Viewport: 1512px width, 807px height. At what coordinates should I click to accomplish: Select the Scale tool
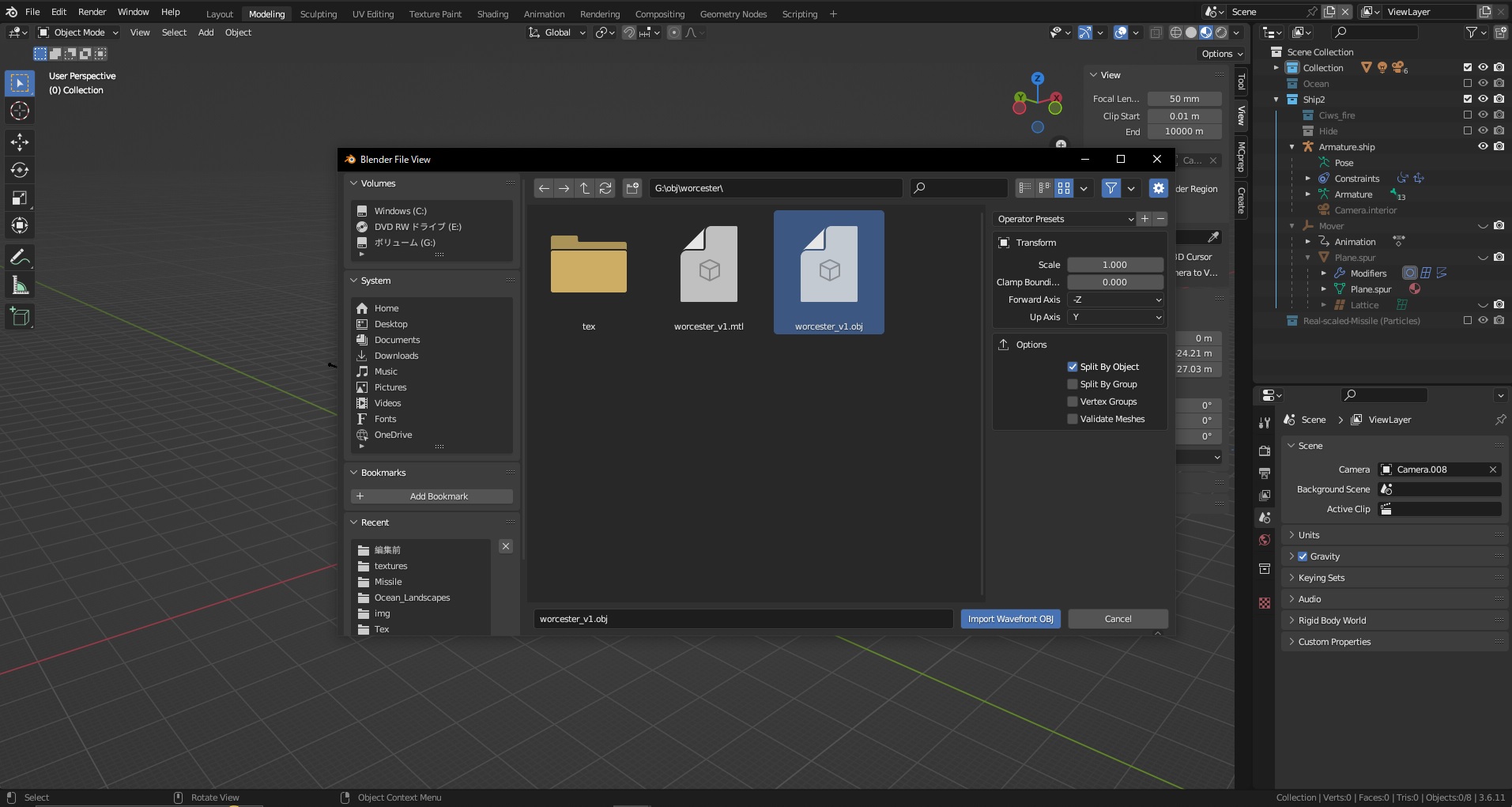tap(20, 198)
